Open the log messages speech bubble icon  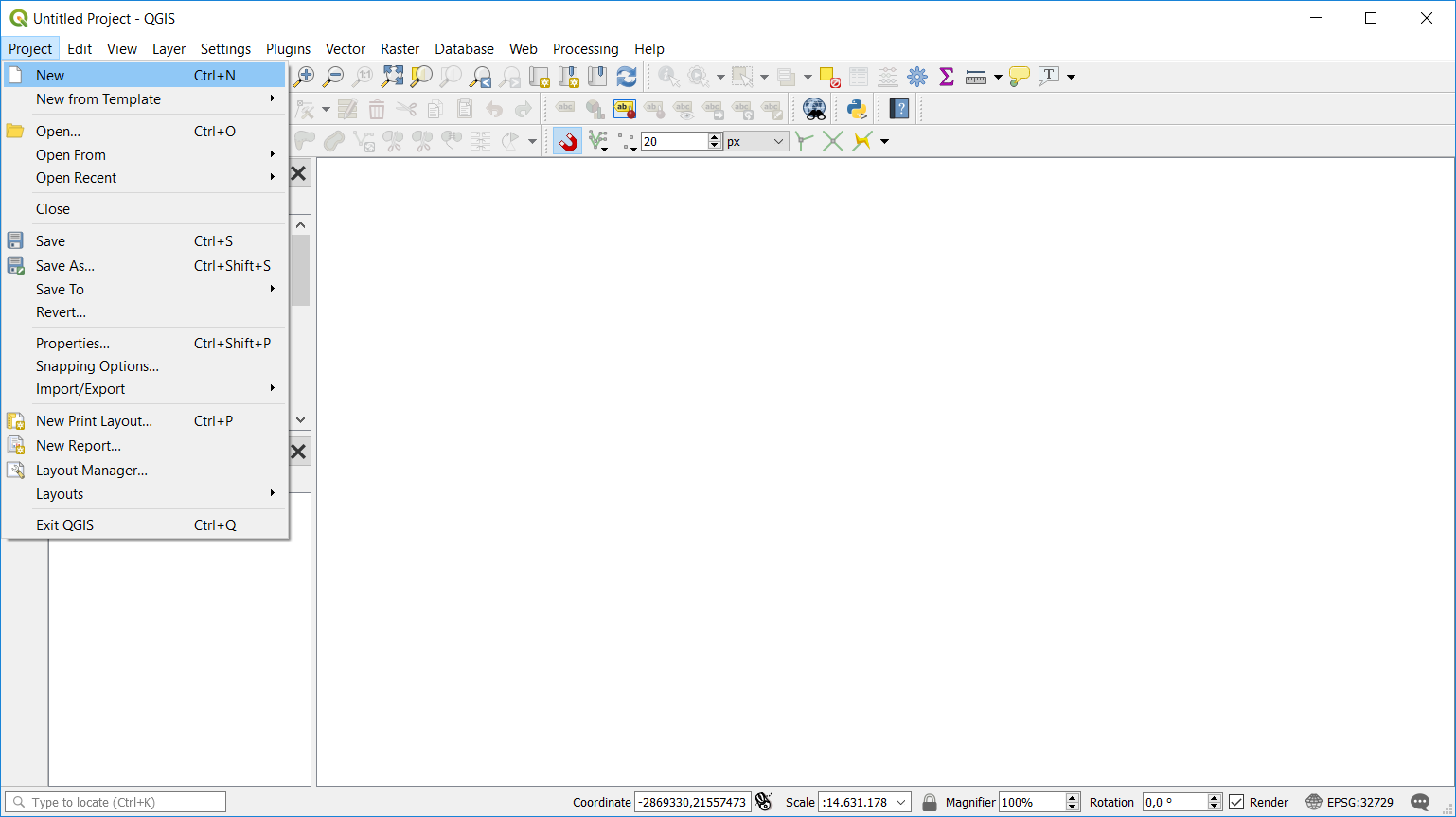(x=1420, y=802)
